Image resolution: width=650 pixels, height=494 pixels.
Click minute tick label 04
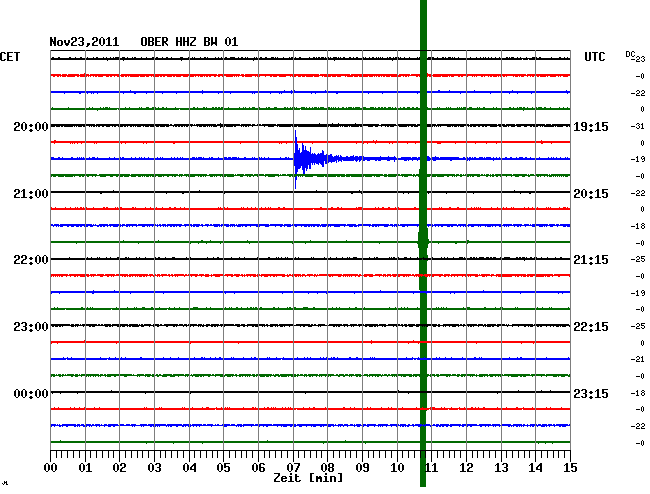(189, 468)
